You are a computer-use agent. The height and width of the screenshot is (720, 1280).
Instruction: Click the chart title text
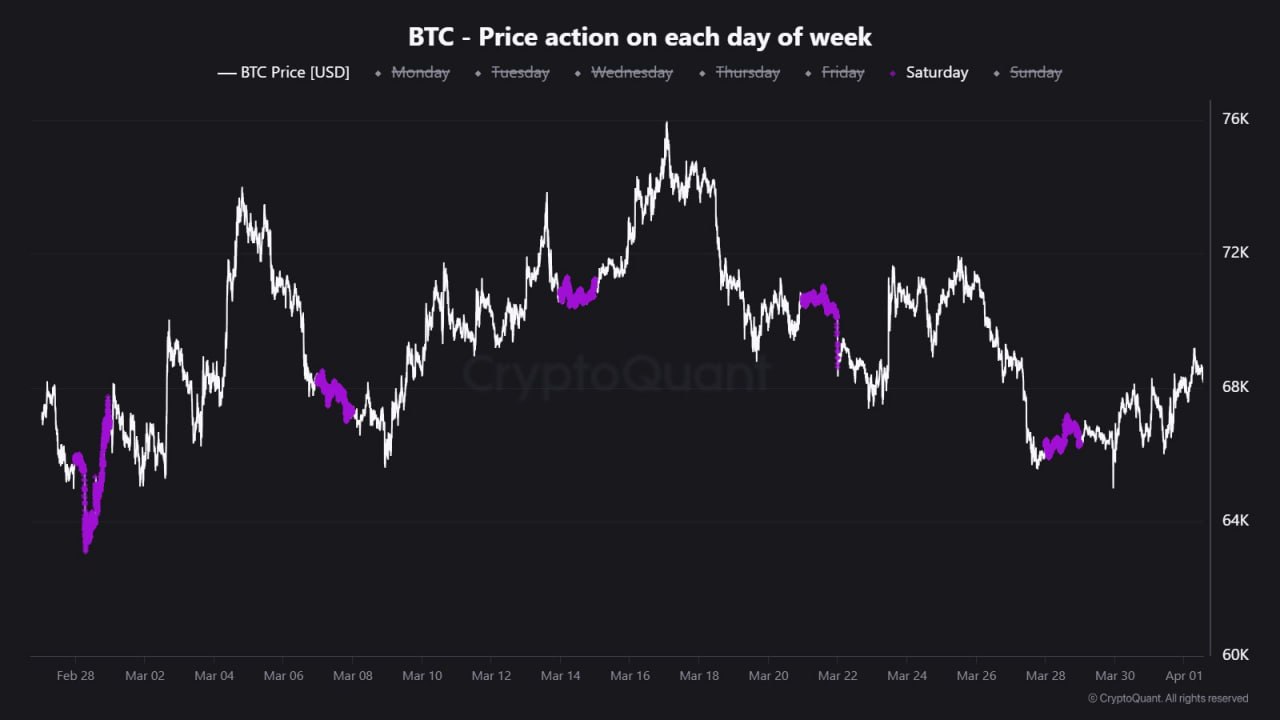640,38
